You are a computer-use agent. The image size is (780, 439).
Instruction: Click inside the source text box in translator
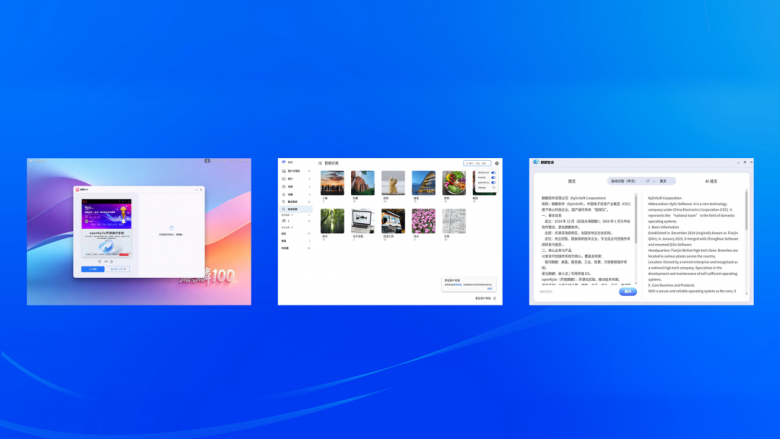pyautogui.click(x=586, y=239)
